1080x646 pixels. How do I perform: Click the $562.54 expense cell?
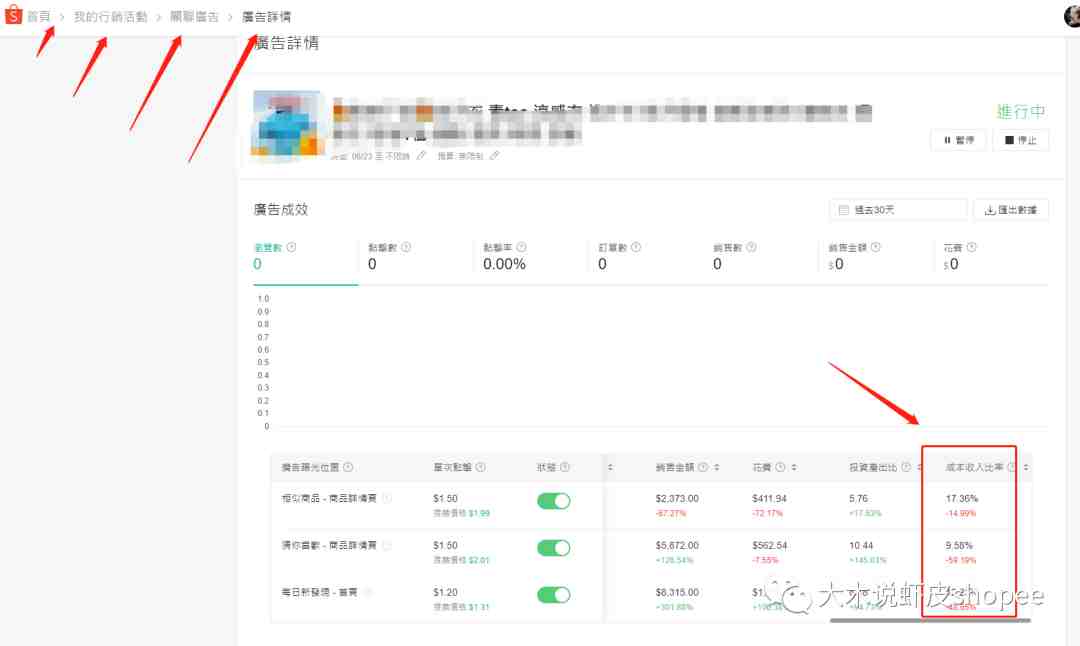(769, 545)
